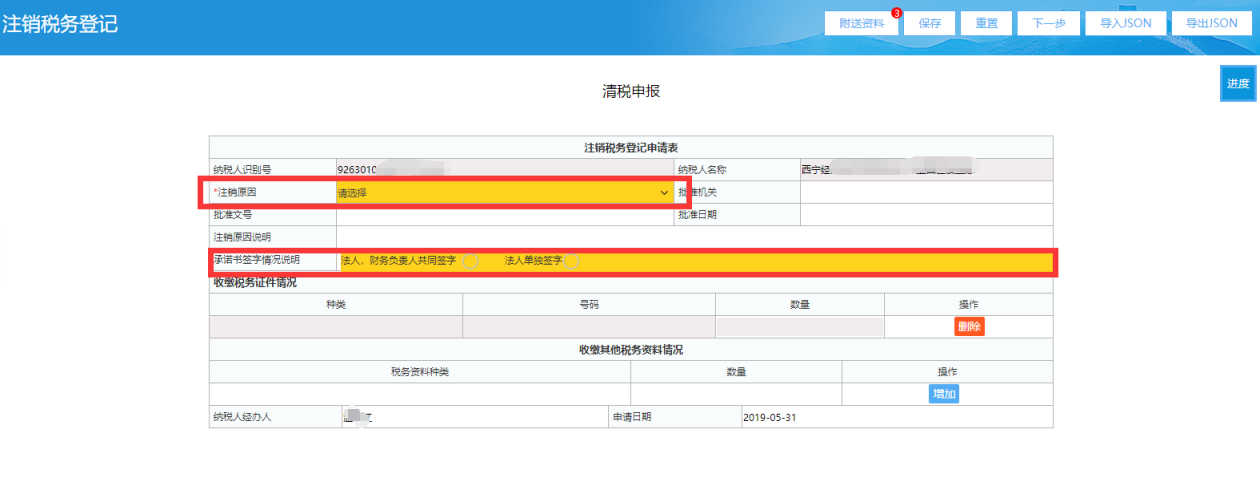Click the blue 增加 button
Image resolution: width=1260 pixels, height=490 pixels.
pos(944,394)
